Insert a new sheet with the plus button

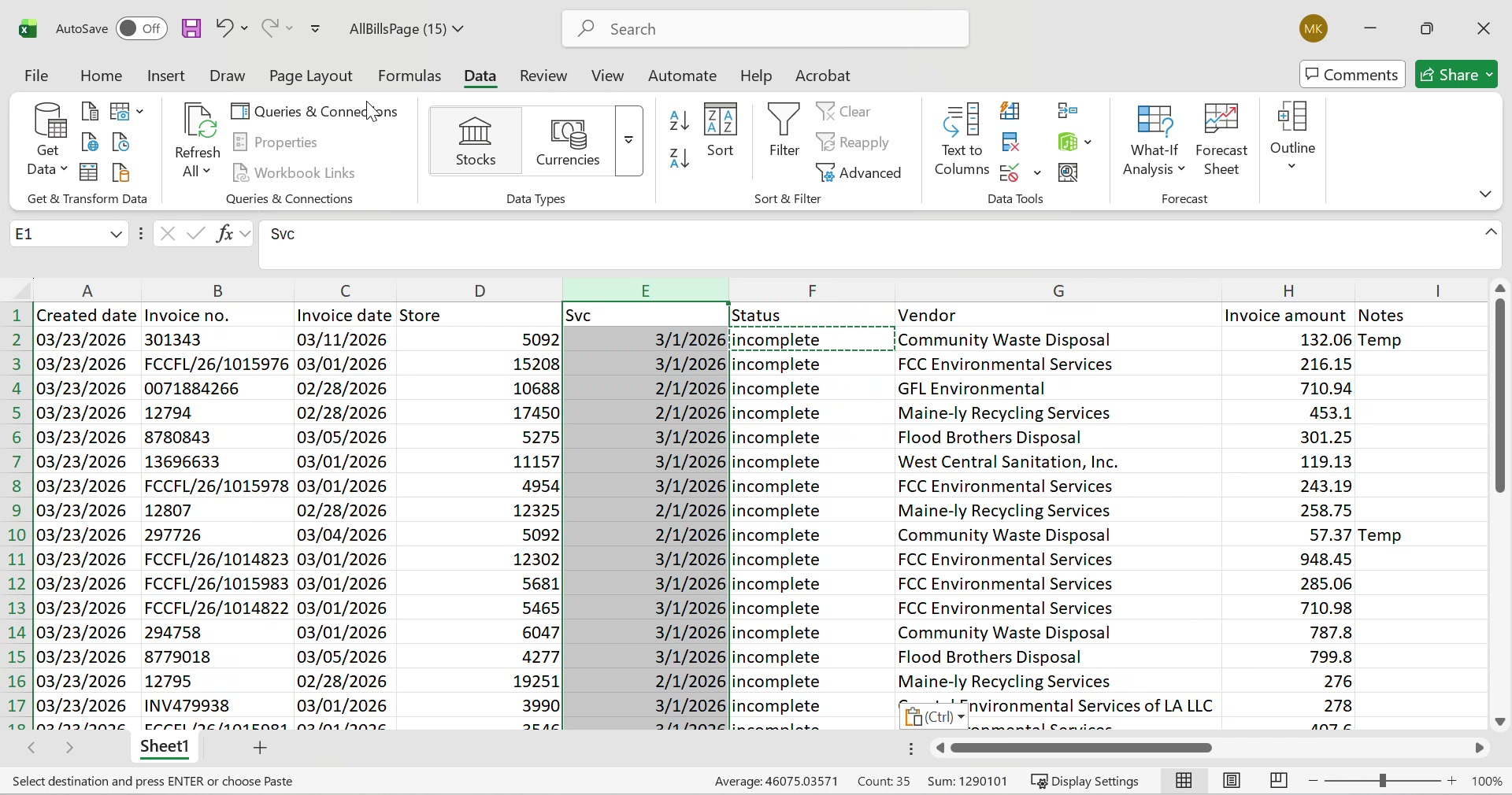(260, 749)
